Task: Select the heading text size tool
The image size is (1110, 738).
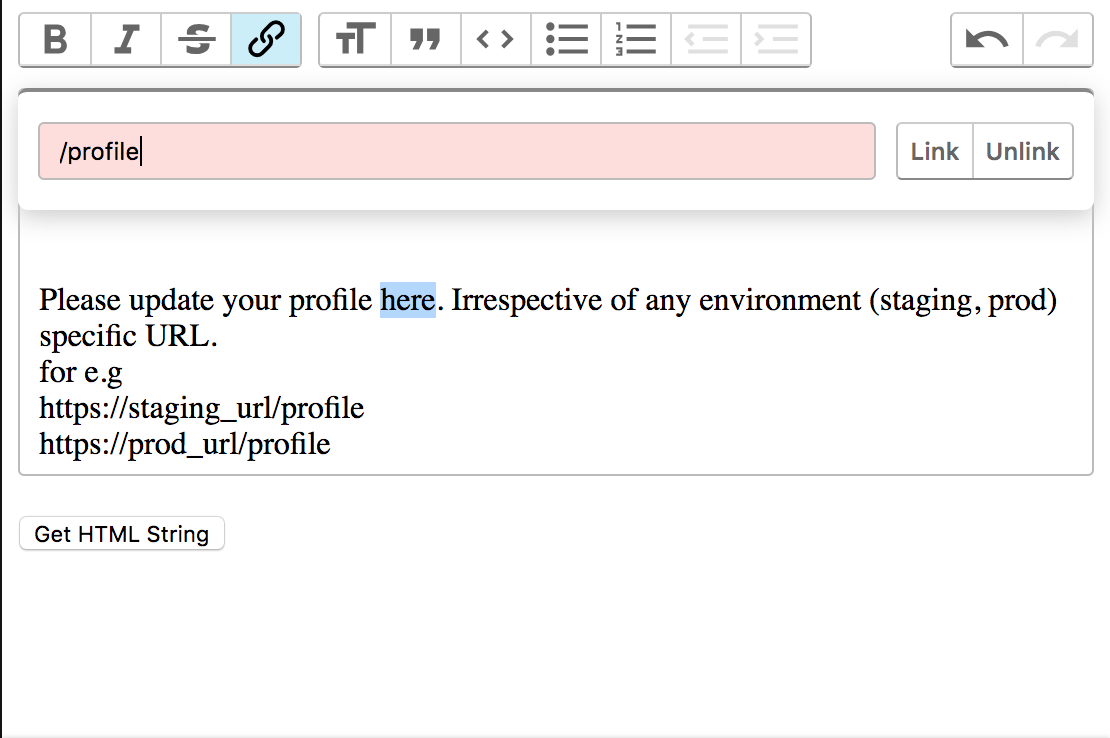Action: tap(355, 40)
